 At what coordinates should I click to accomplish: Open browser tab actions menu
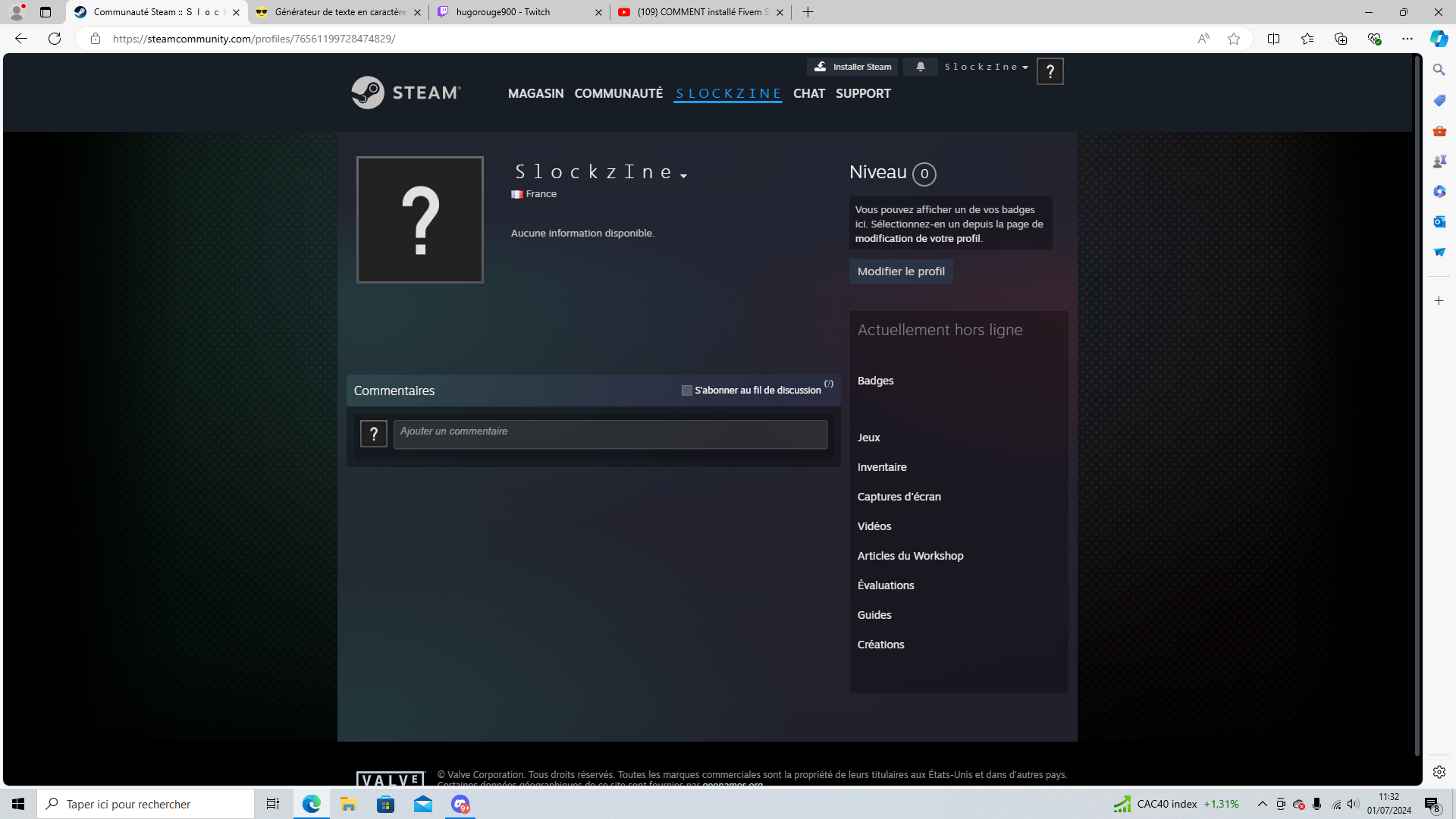(45, 12)
